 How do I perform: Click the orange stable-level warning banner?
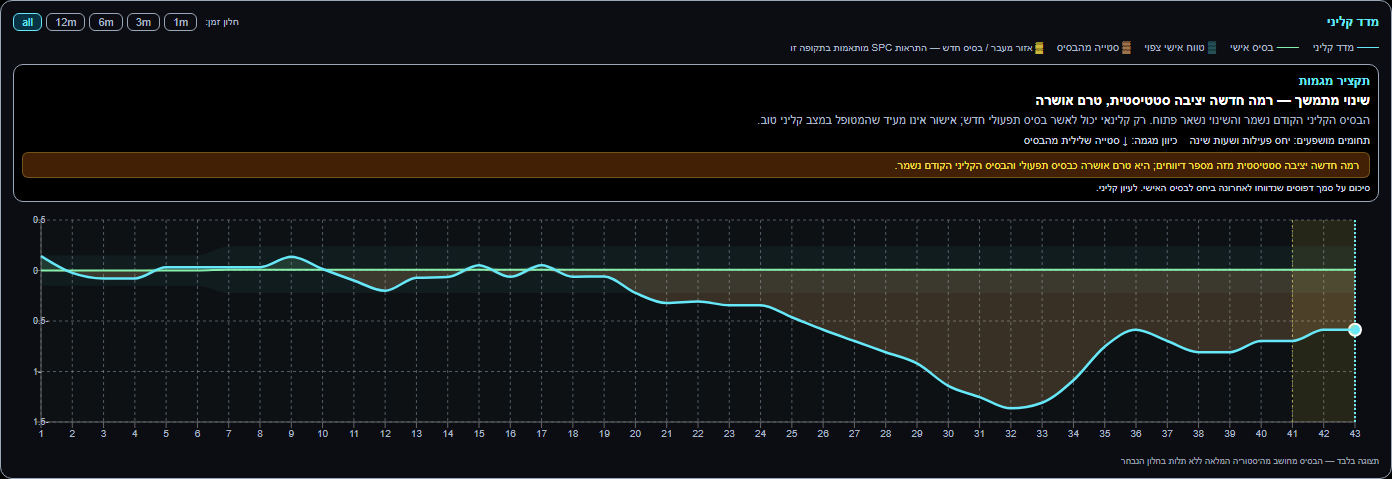click(x=696, y=165)
